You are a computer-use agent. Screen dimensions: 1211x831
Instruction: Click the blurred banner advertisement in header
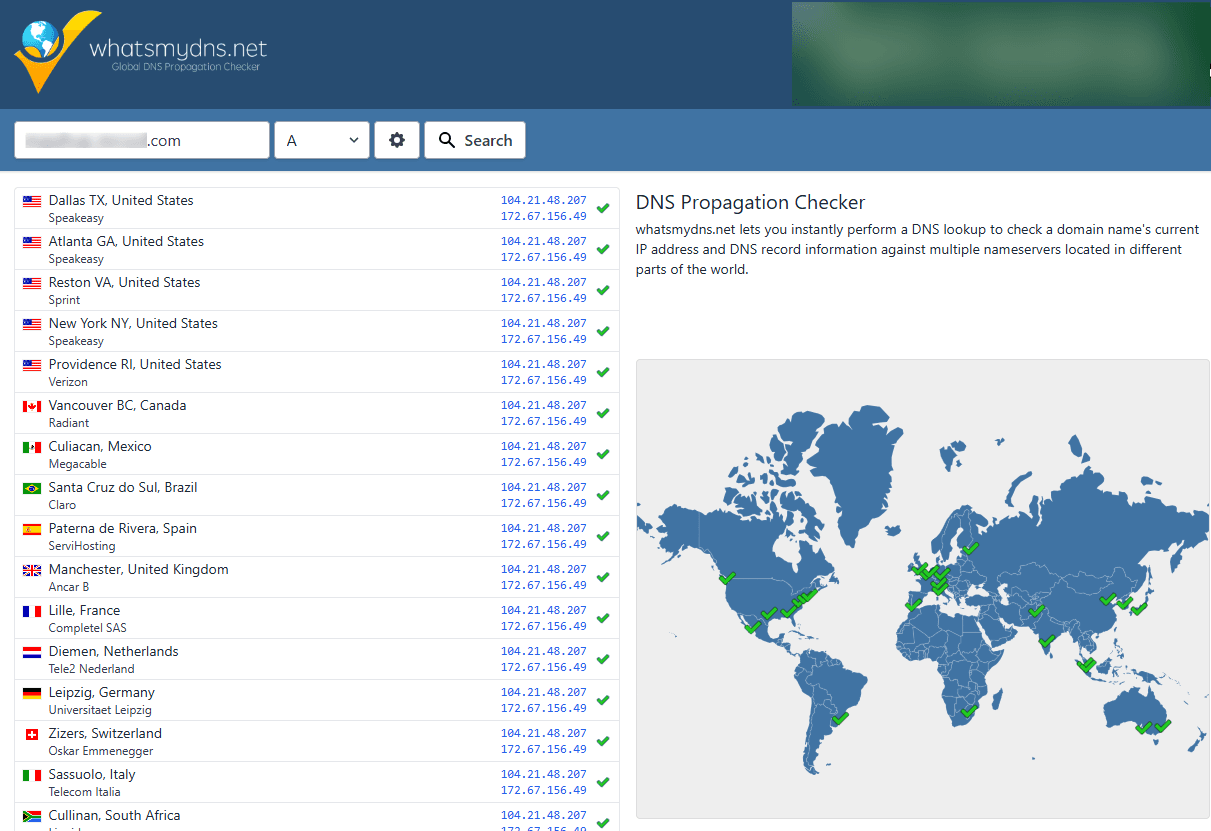pos(1000,54)
